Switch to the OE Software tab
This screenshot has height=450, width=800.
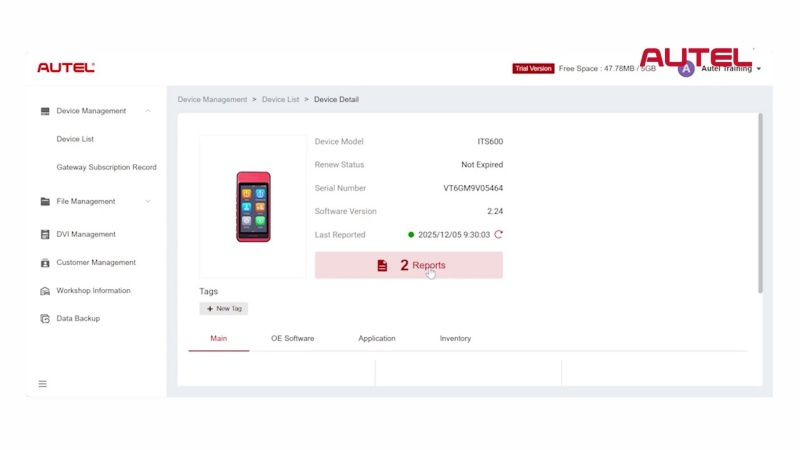[x=292, y=339]
